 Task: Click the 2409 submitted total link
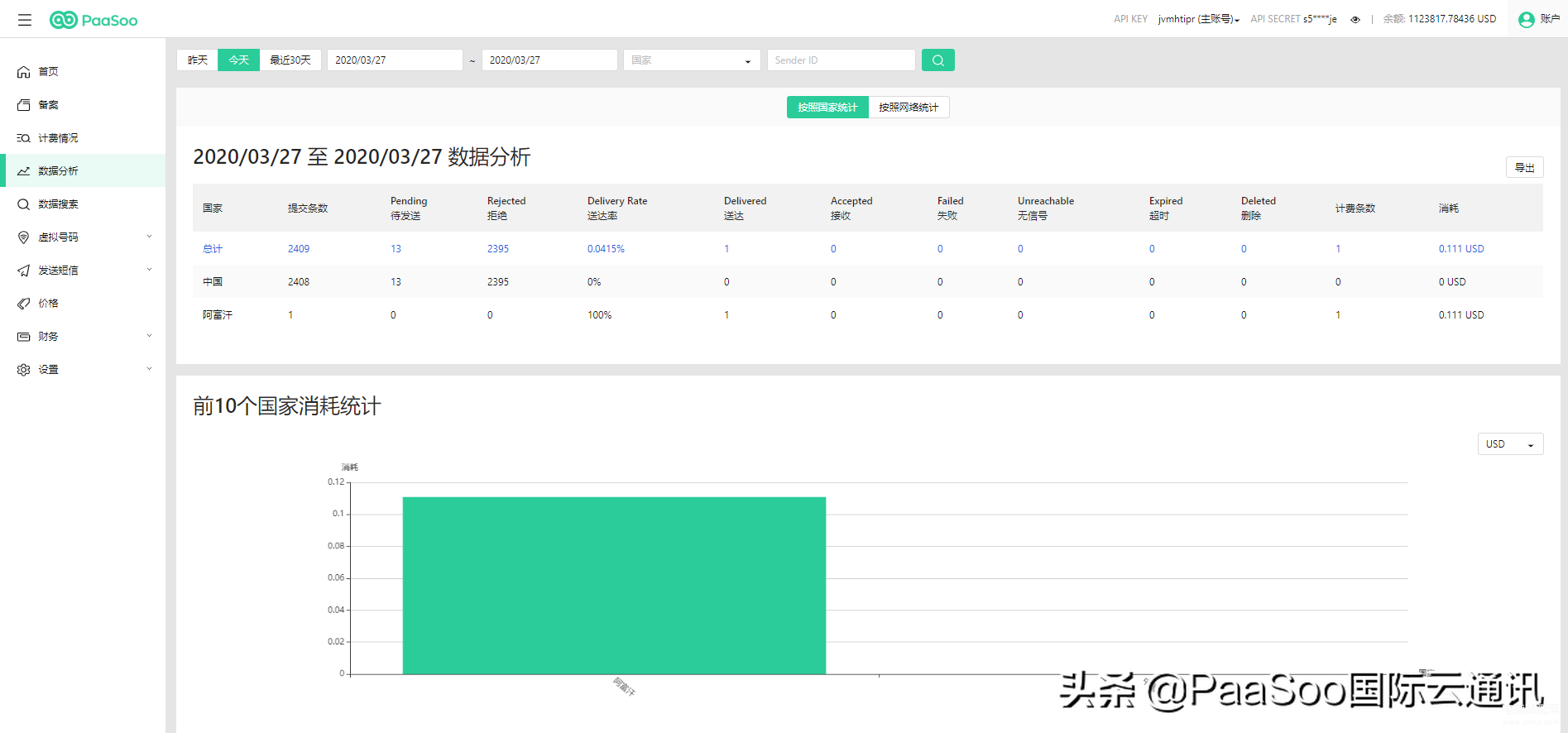click(299, 249)
